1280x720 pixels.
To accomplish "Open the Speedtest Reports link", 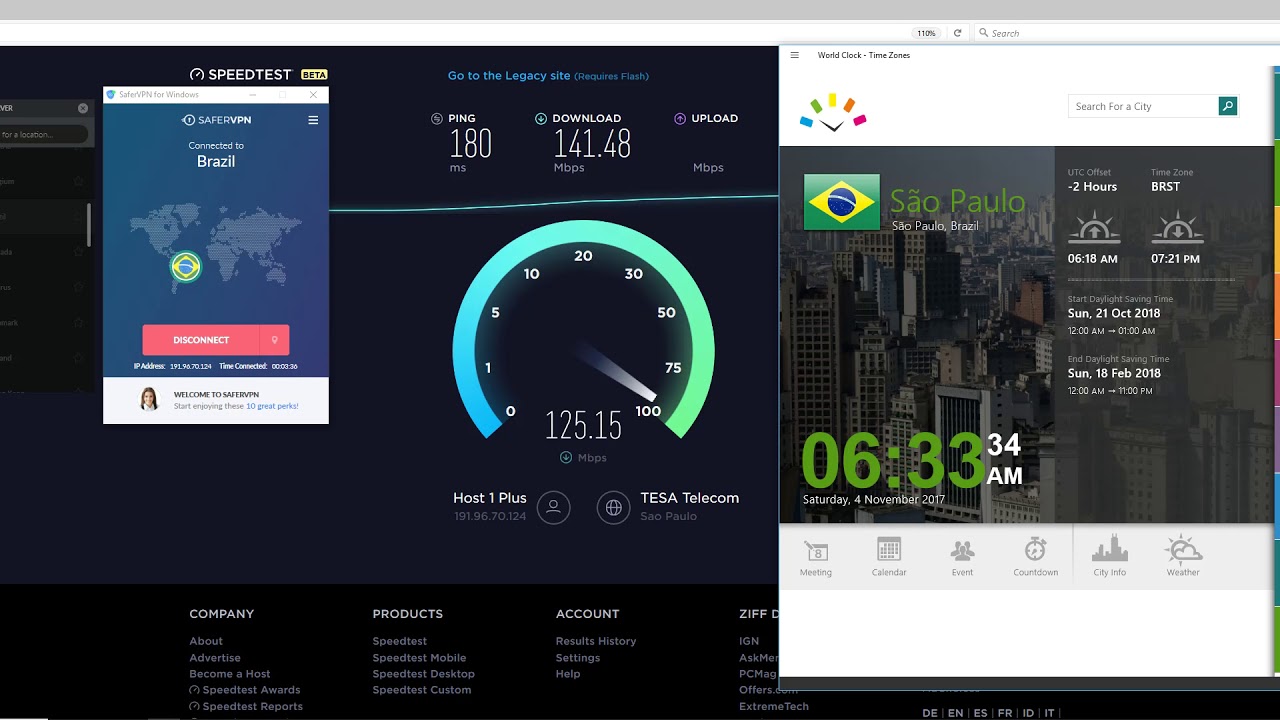I will (246, 707).
